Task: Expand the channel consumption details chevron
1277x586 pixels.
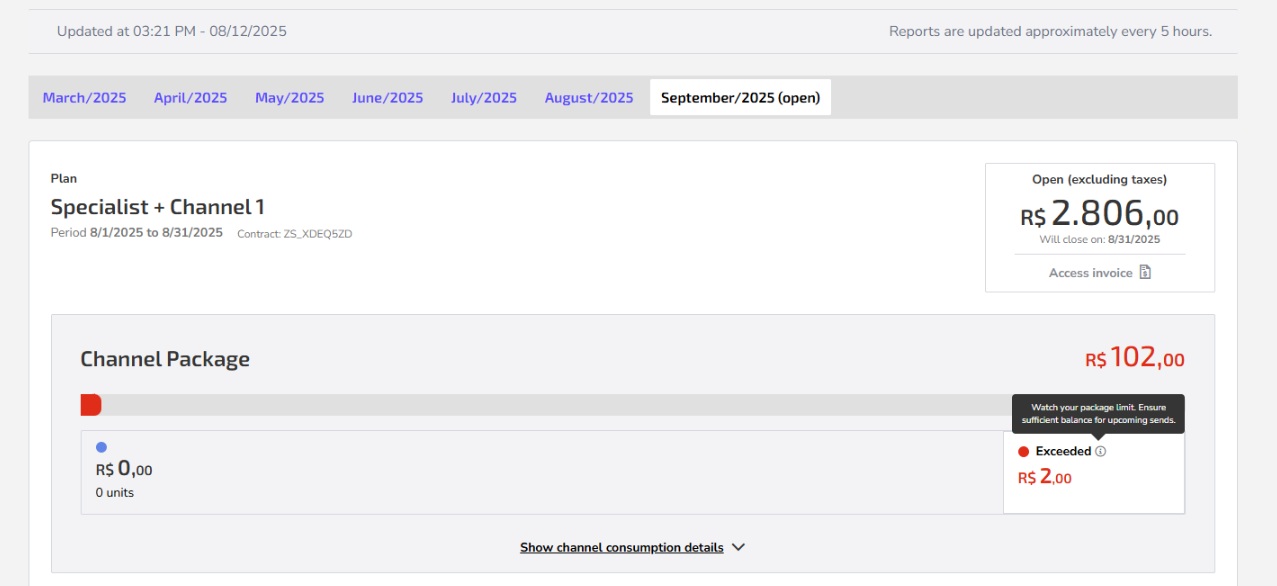Action: [738, 547]
